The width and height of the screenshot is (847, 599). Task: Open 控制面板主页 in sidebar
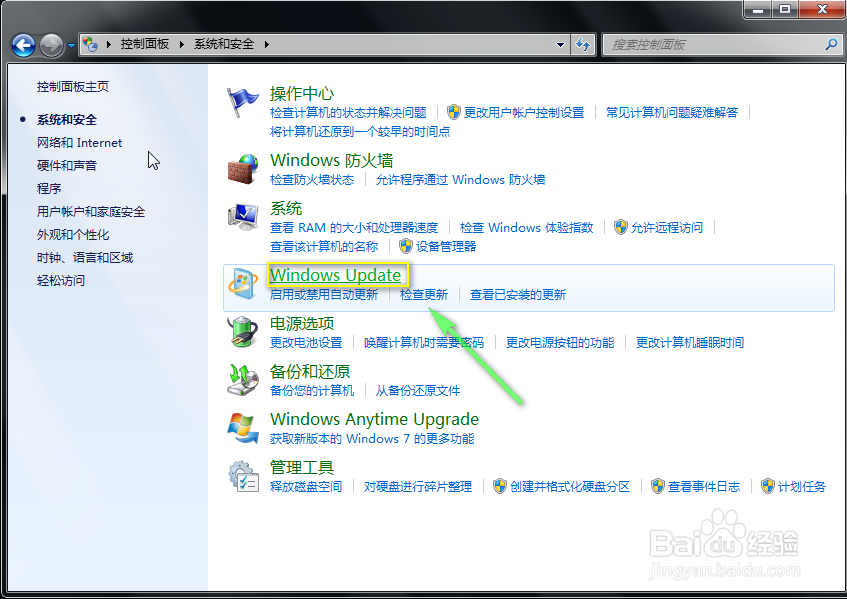point(73,86)
